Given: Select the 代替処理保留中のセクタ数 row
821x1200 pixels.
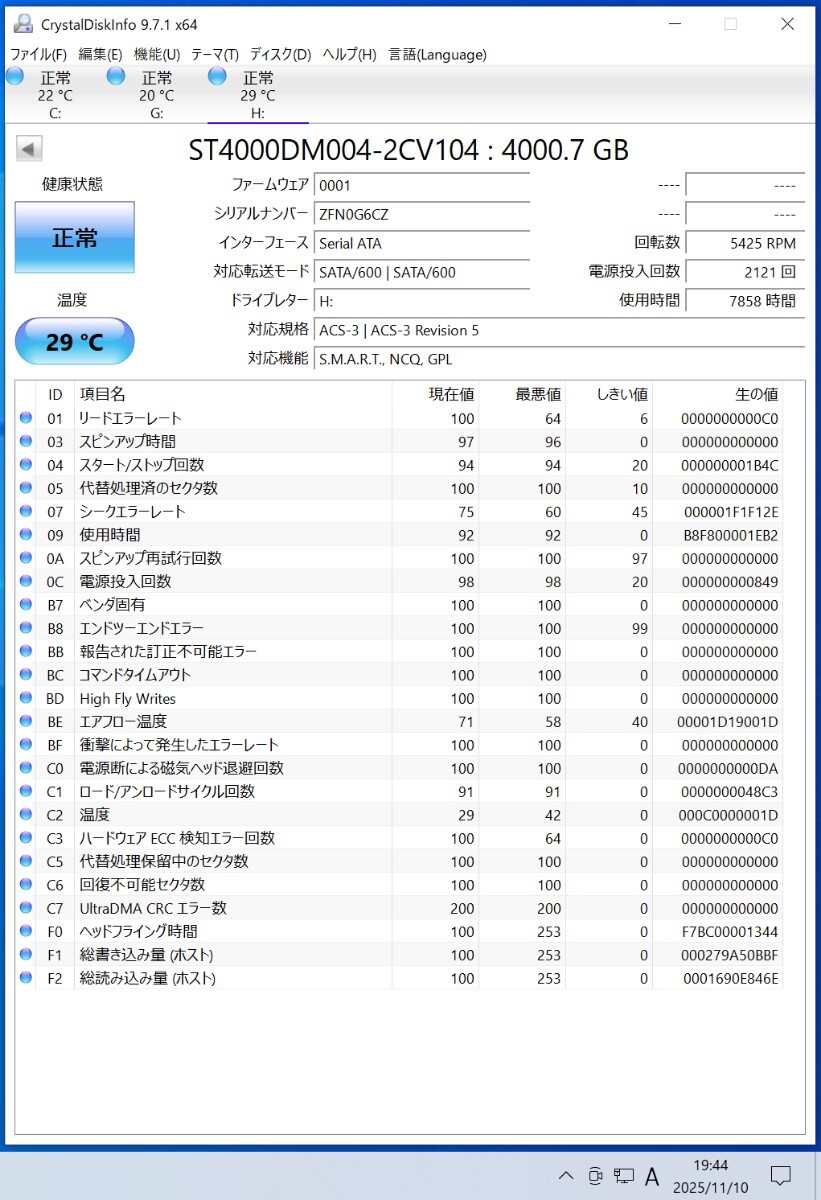Looking at the screenshot, I should (400, 861).
